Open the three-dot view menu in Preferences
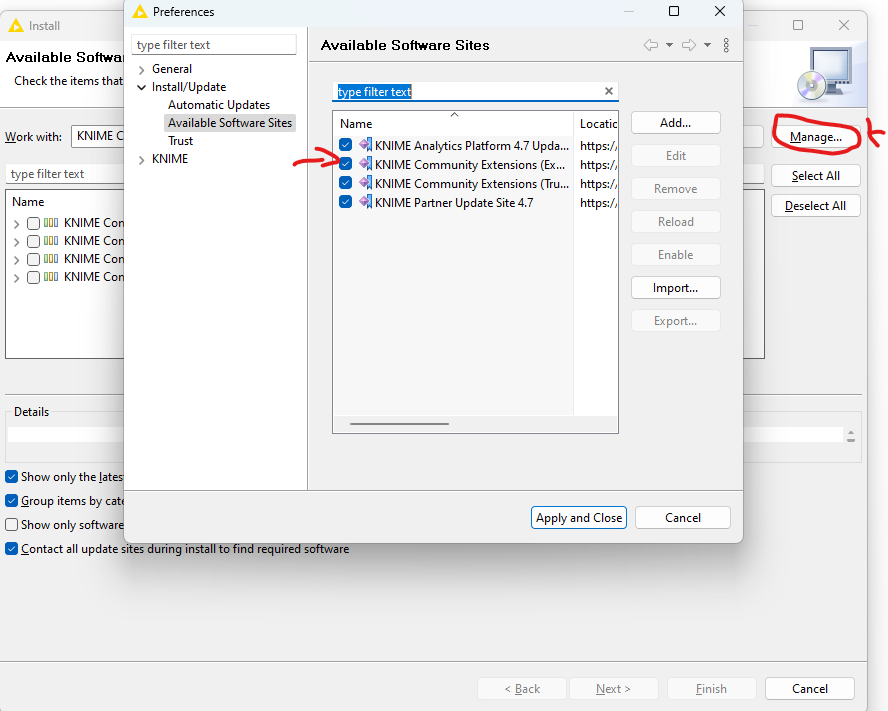Viewport: 888px width, 711px height. click(726, 45)
